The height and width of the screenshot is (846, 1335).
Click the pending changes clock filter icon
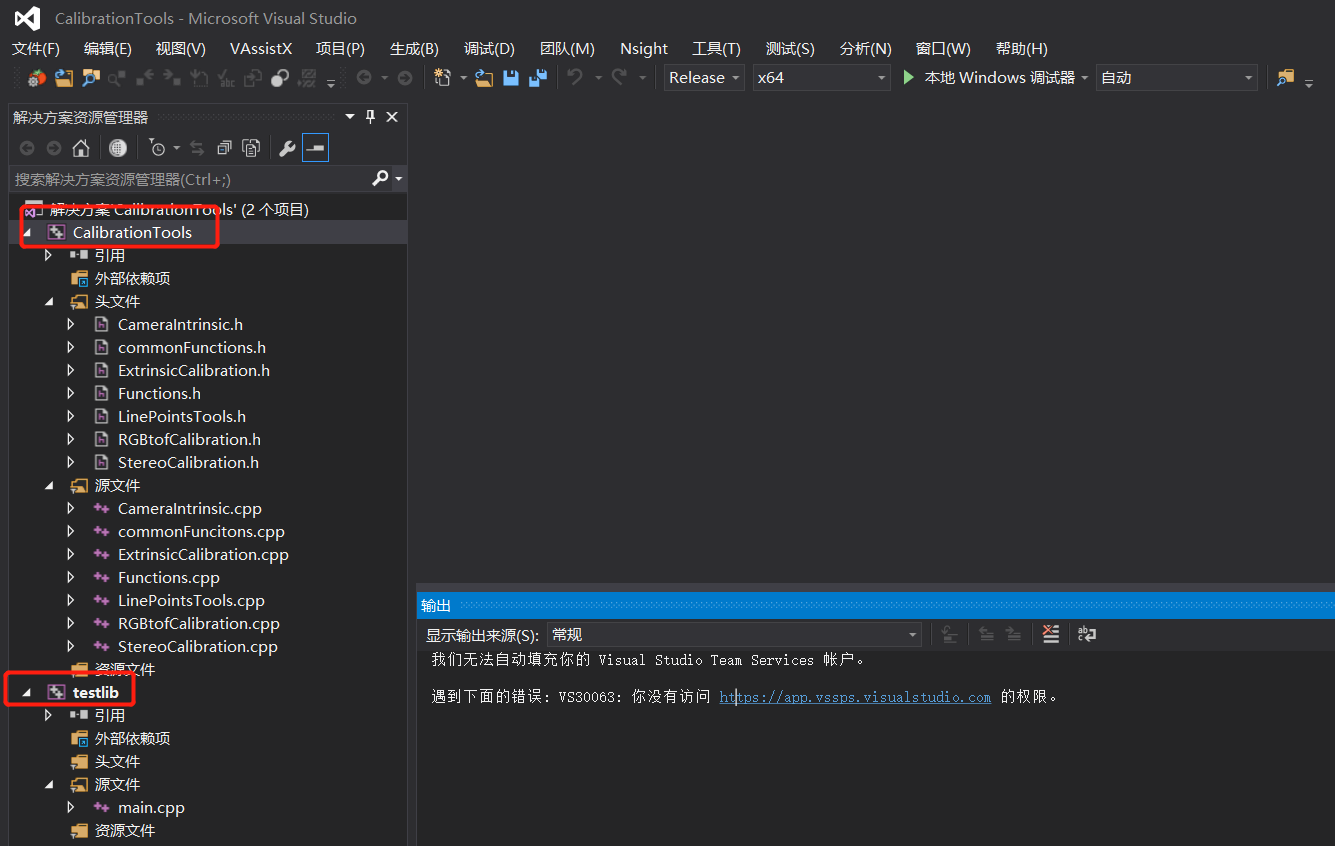[157, 148]
